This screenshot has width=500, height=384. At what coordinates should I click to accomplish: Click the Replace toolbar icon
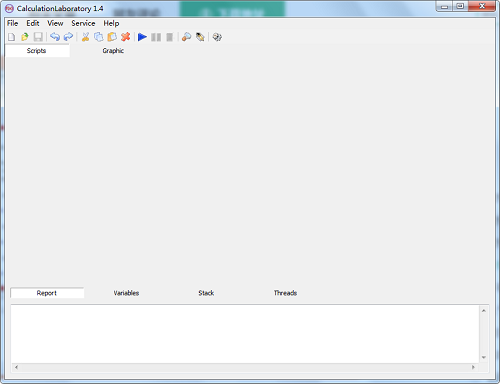(x=200, y=37)
